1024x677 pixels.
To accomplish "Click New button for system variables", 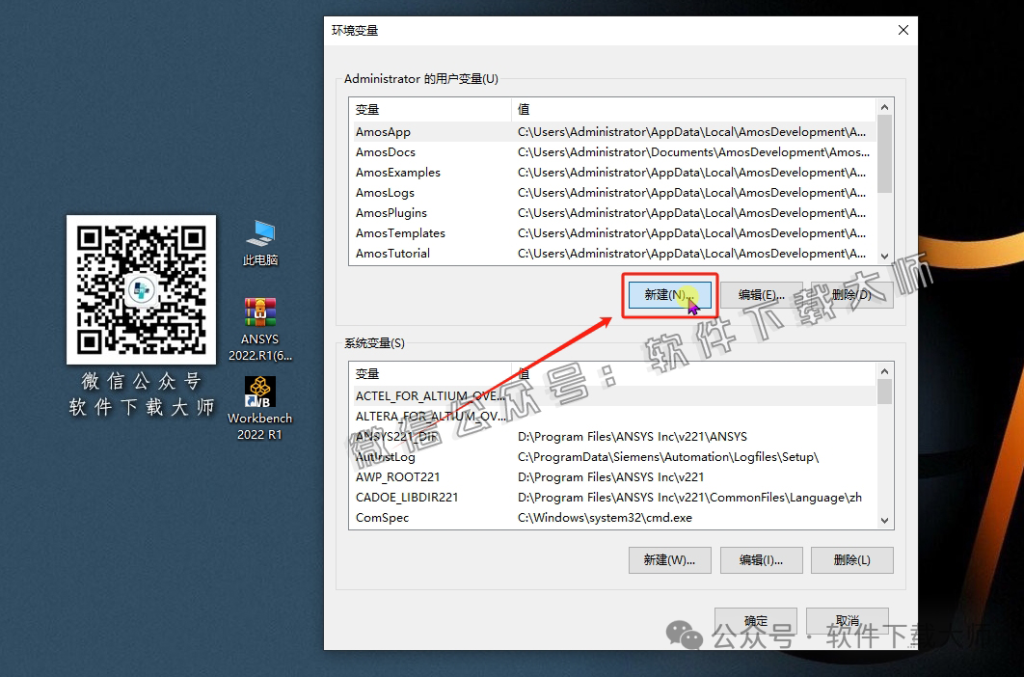I will (x=669, y=560).
